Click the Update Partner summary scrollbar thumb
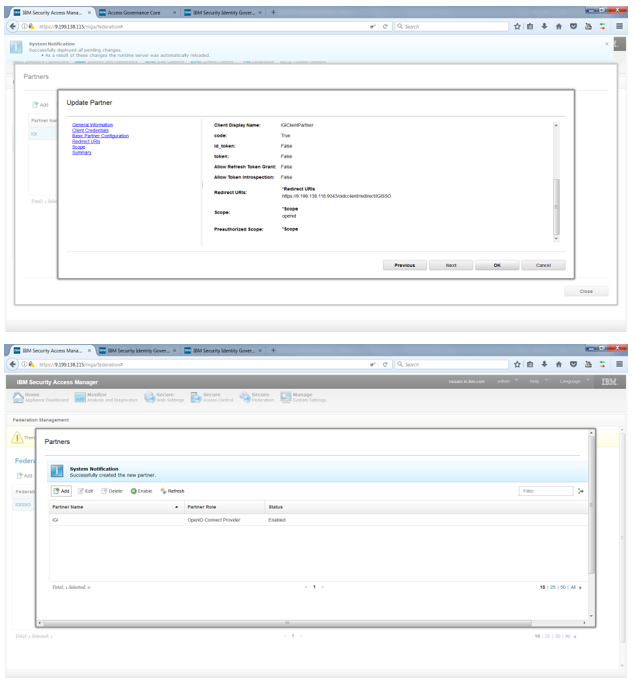This screenshot has width=635, height=687. click(x=556, y=207)
